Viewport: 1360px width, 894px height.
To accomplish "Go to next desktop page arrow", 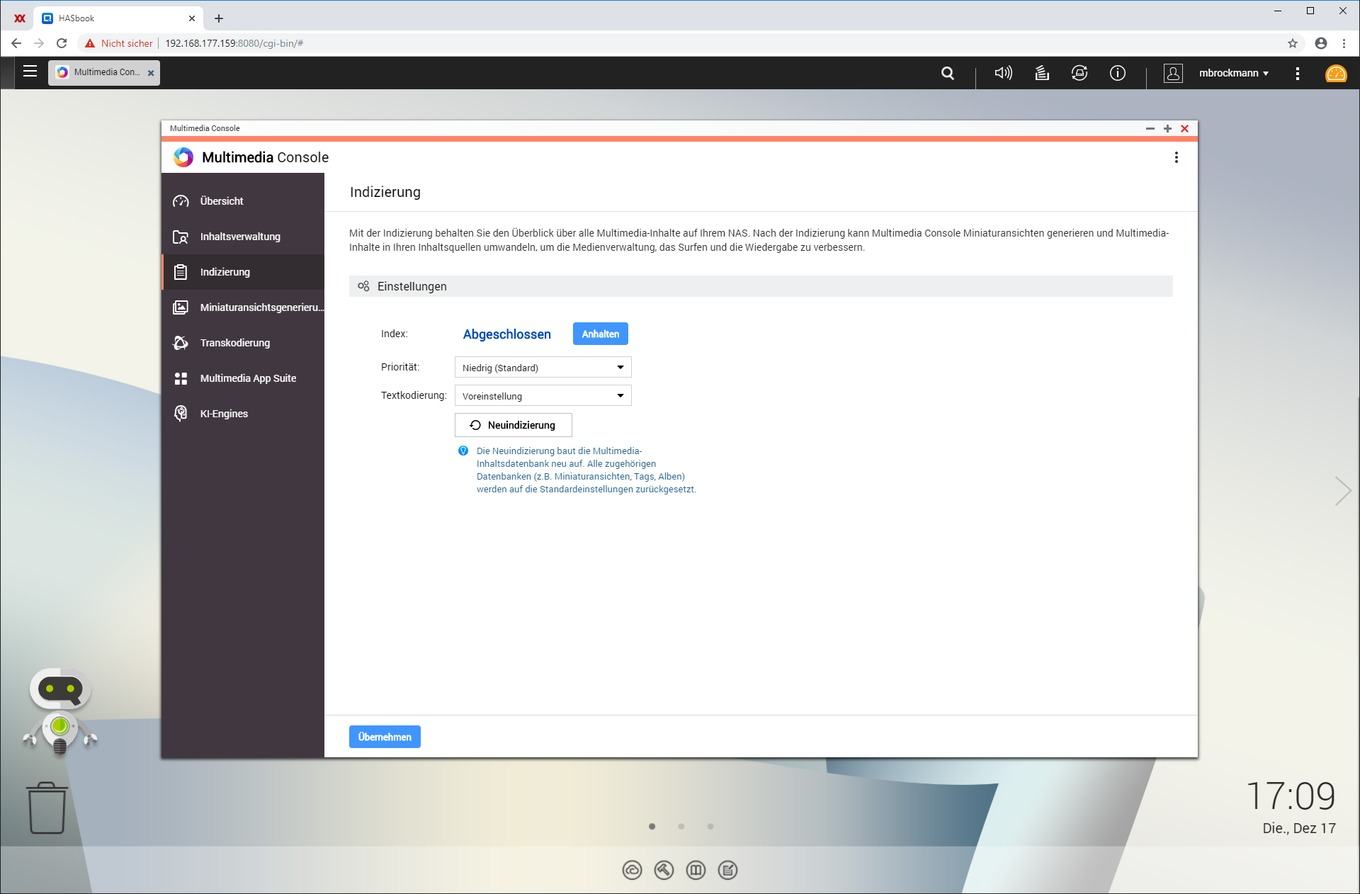I will click(x=1343, y=490).
